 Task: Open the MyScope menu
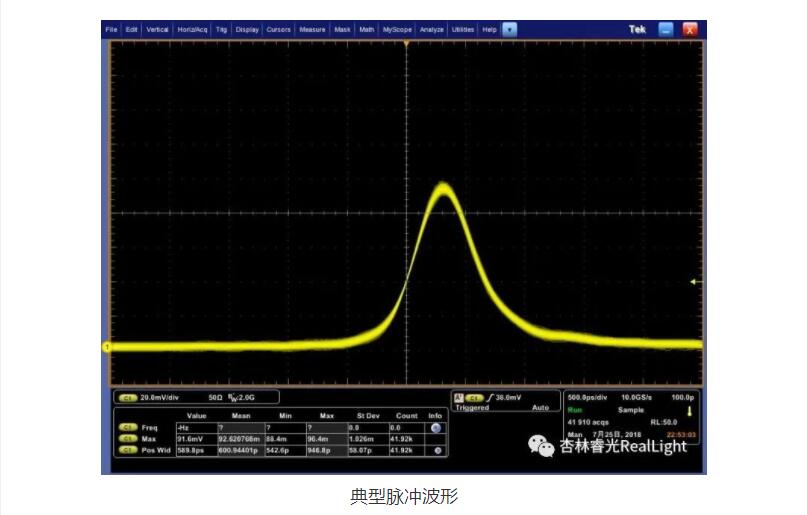[x=397, y=30]
